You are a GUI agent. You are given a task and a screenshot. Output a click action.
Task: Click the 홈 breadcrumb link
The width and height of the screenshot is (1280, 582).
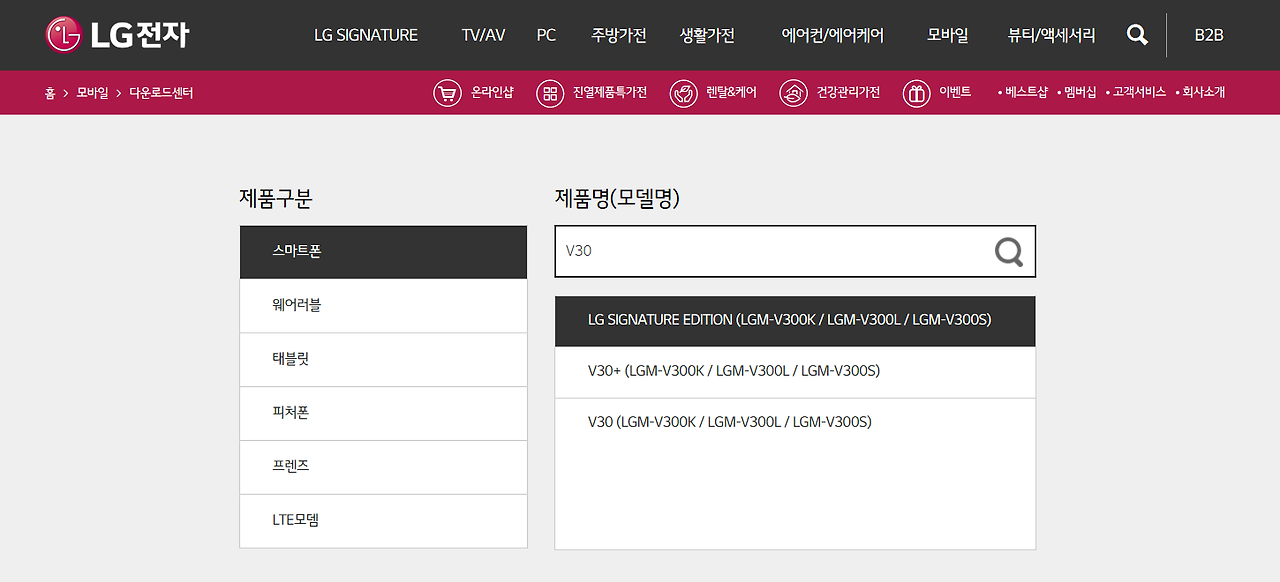(50, 93)
